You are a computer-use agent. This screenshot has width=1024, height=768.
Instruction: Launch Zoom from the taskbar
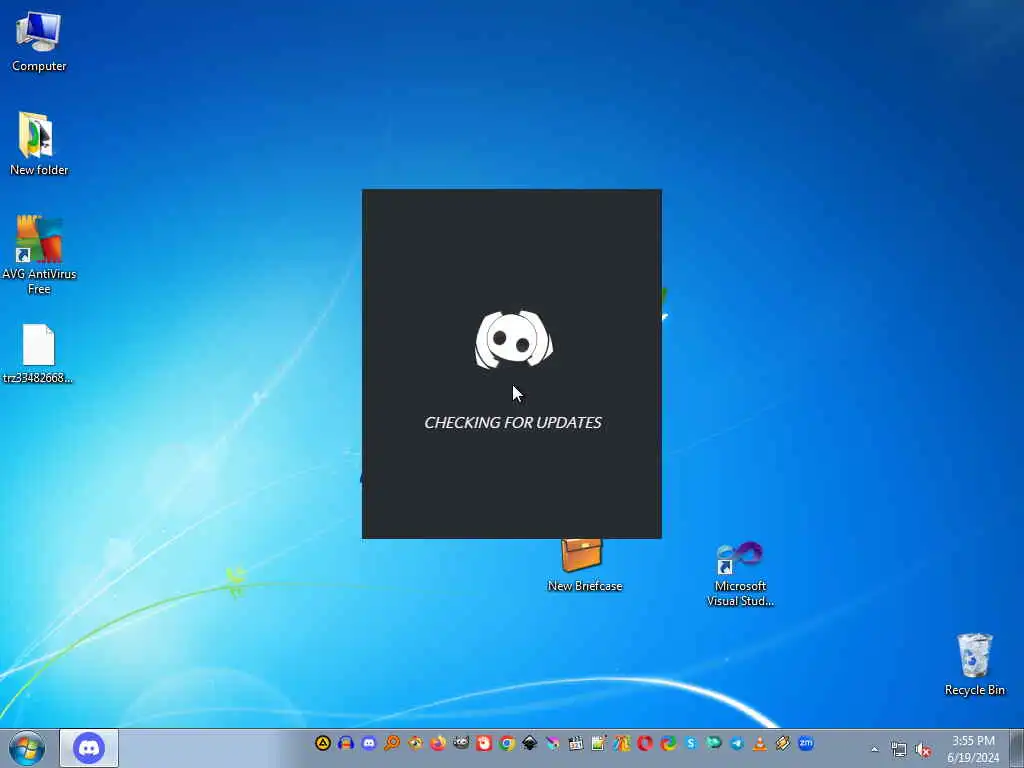[x=806, y=743]
